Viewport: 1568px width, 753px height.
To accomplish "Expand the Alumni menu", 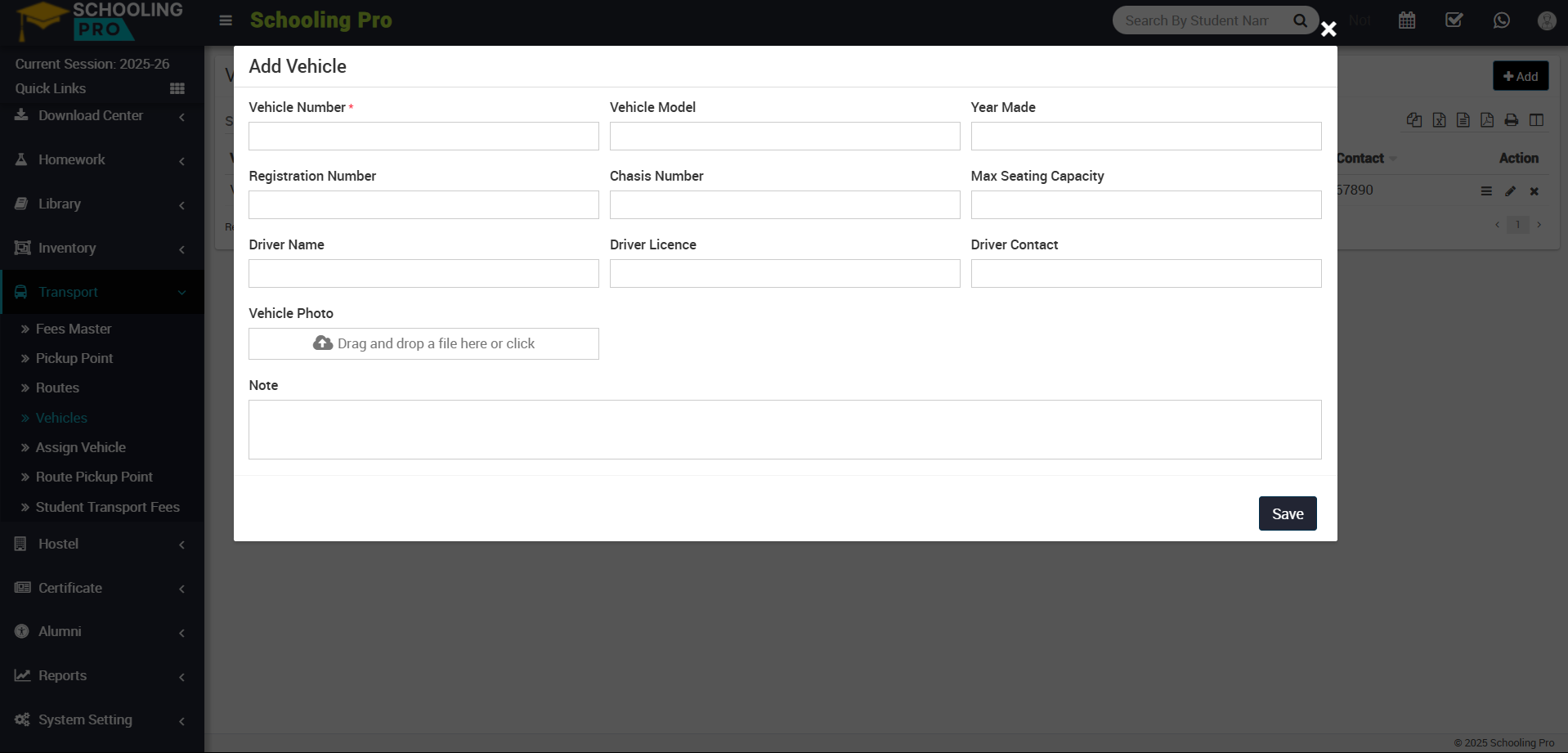I will pos(101,632).
